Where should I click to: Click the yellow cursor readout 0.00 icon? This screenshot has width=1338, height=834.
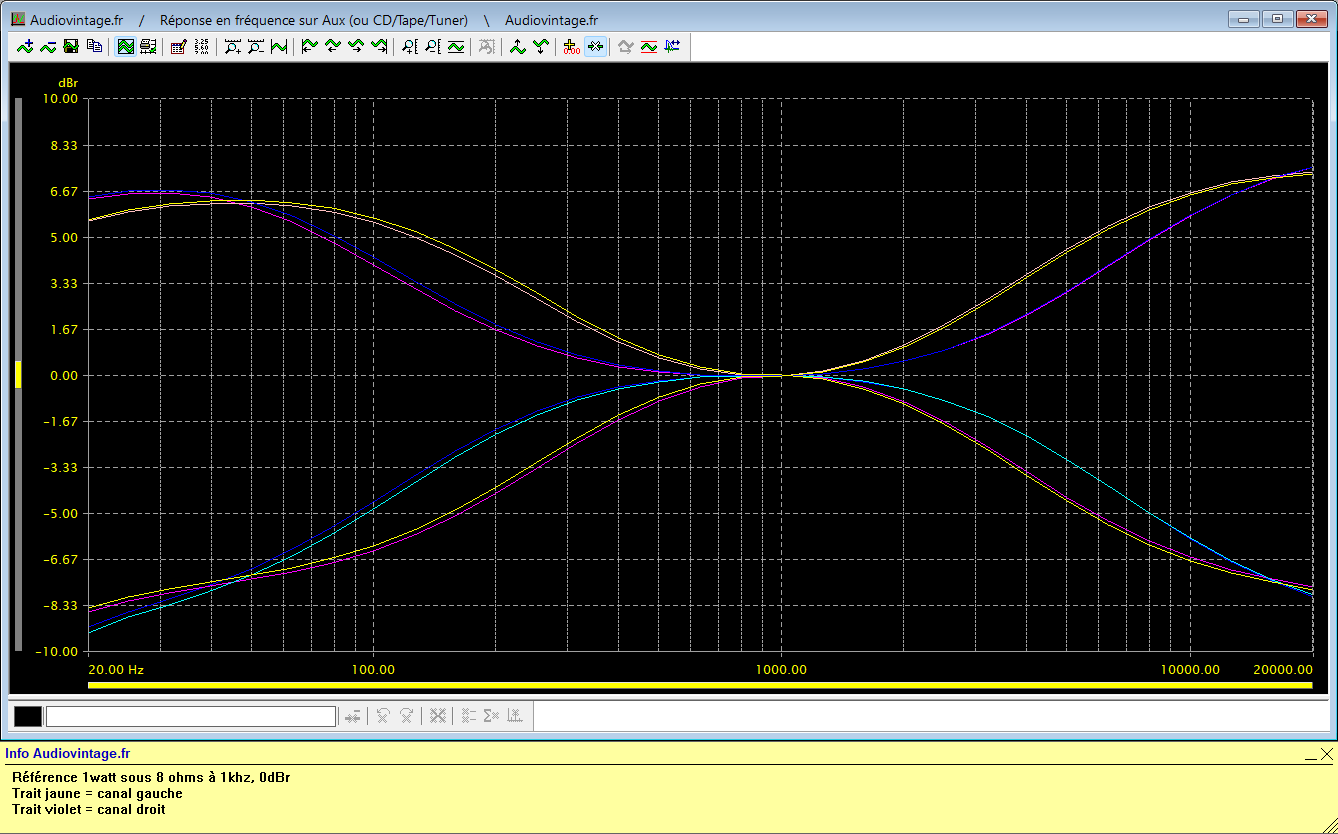(x=572, y=46)
